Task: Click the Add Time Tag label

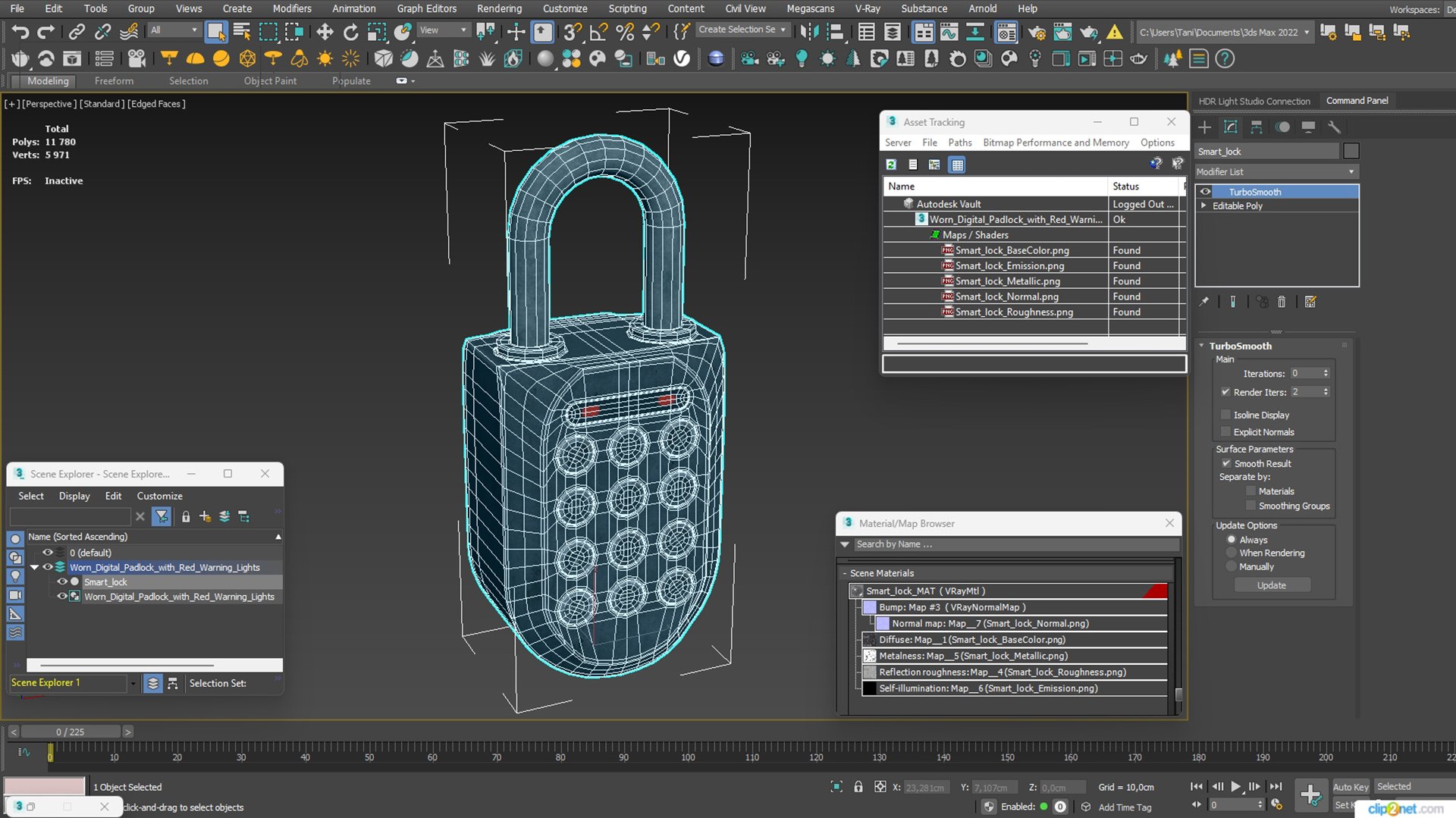Action: pos(1125,807)
